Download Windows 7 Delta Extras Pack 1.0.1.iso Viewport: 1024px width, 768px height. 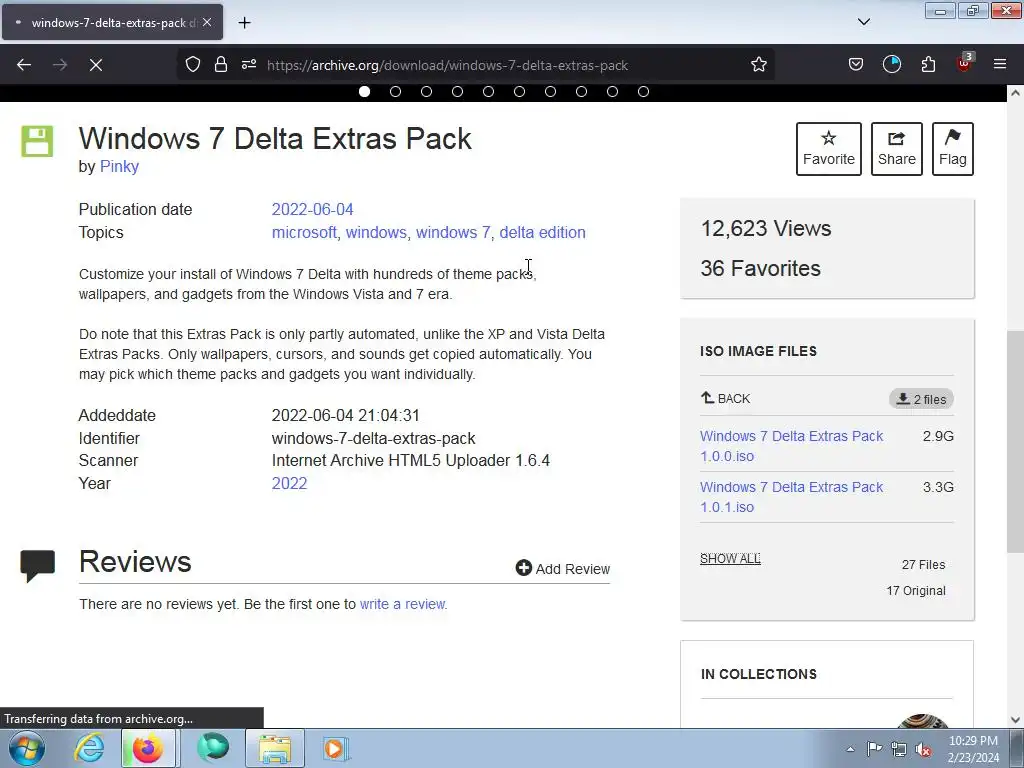792,497
